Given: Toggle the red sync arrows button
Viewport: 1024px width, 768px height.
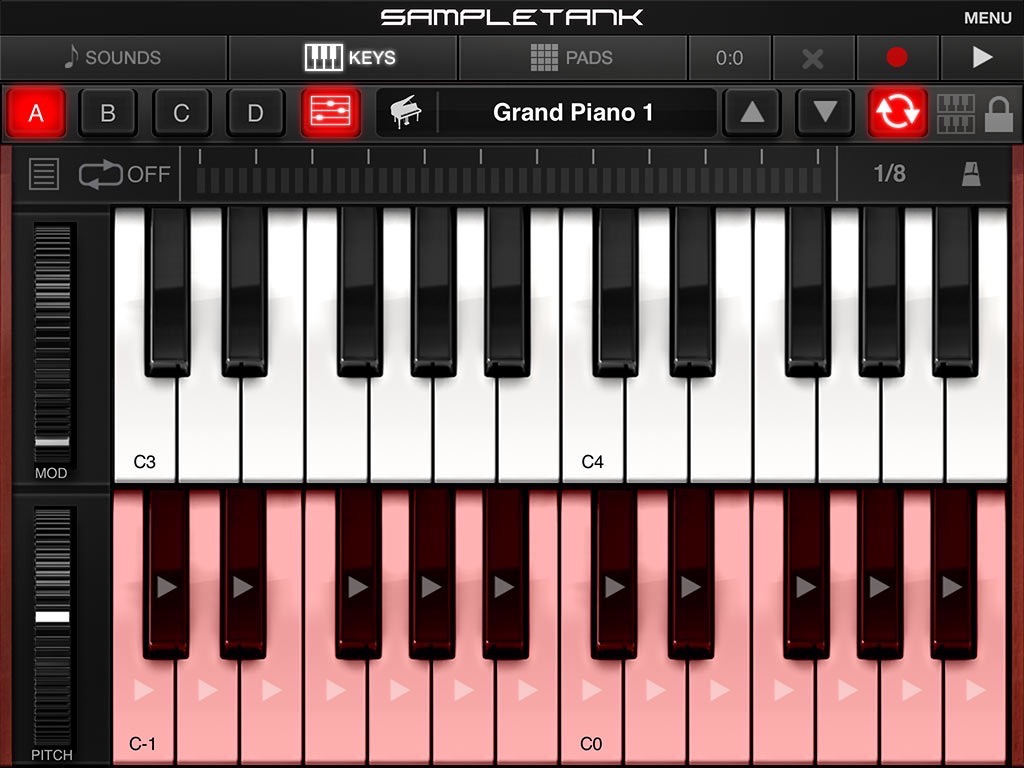Looking at the screenshot, I should [x=897, y=112].
